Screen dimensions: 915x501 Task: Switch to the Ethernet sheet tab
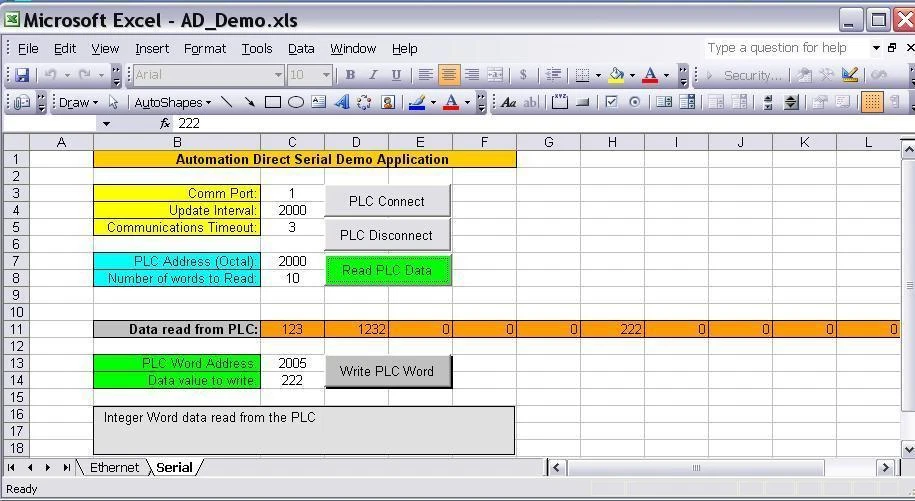point(114,467)
